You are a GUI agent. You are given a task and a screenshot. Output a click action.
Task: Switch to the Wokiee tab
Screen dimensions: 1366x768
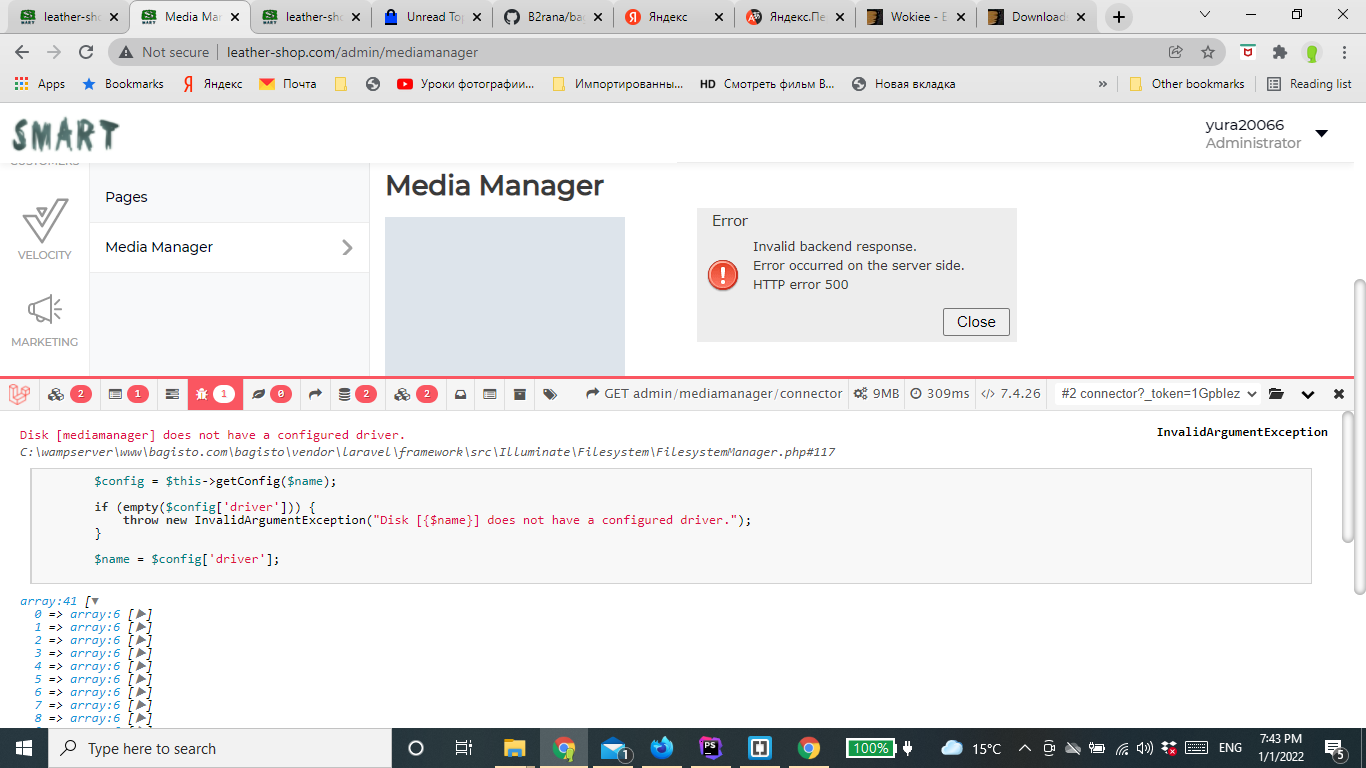[914, 17]
